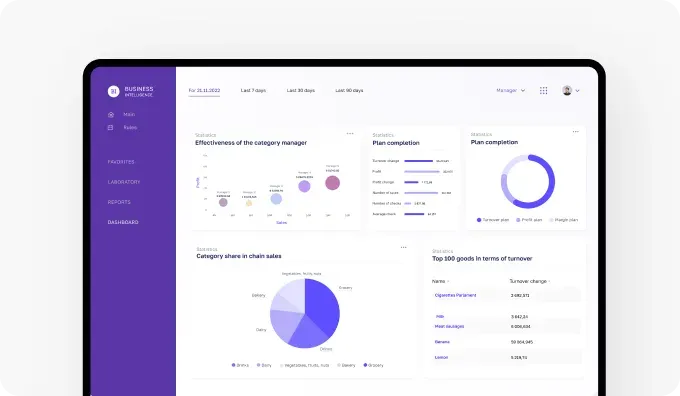Go to Dashboard section

coord(123,222)
